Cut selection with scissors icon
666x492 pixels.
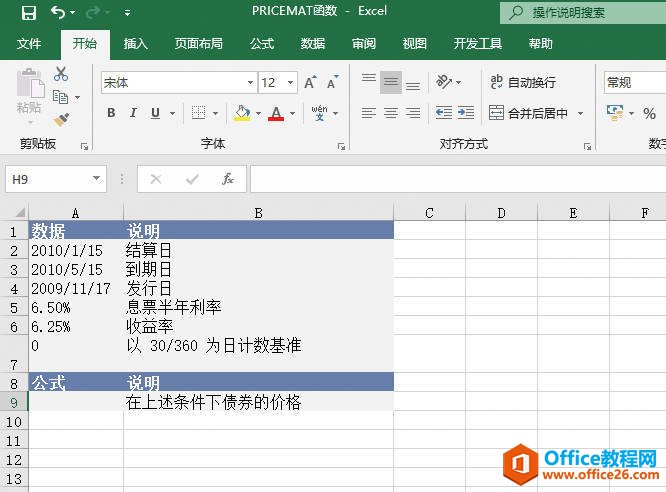tap(61, 74)
